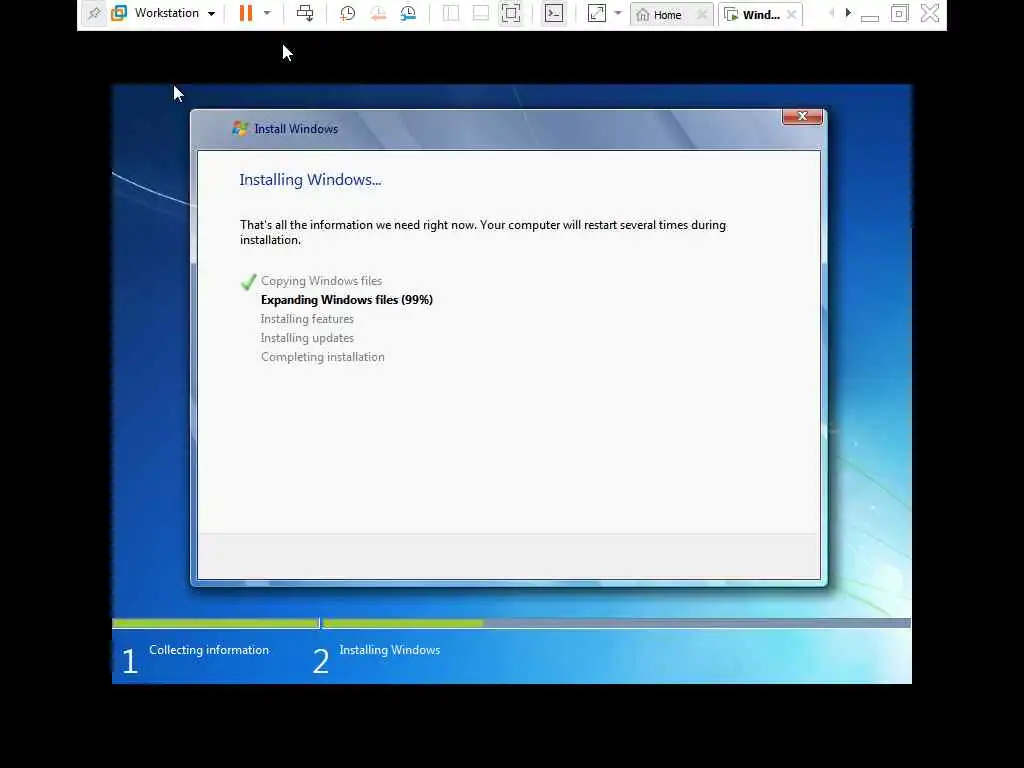Send Ctrl+Alt+Del to the VM

pyautogui.click(x=305, y=13)
